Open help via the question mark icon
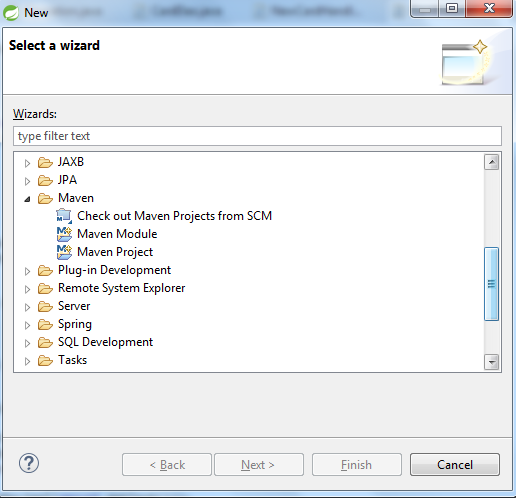Image resolution: width=516 pixels, height=498 pixels. (x=29, y=463)
